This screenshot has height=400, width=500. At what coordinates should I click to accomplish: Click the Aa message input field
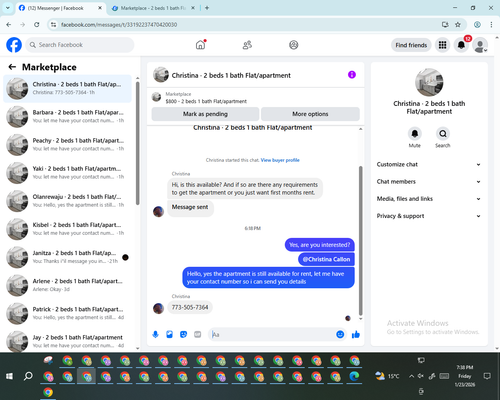(x=272, y=334)
